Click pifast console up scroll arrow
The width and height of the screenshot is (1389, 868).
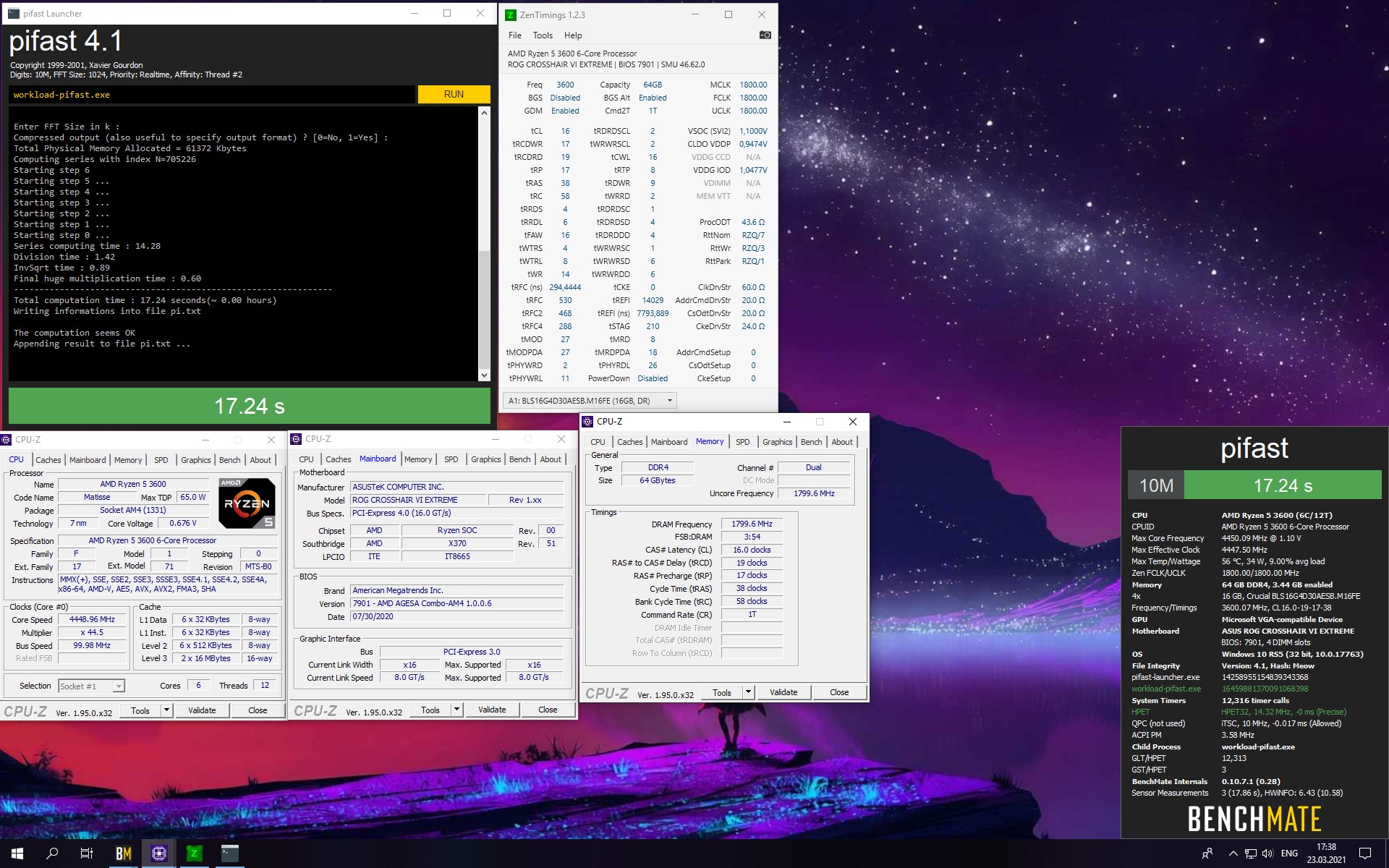point(484,113)
